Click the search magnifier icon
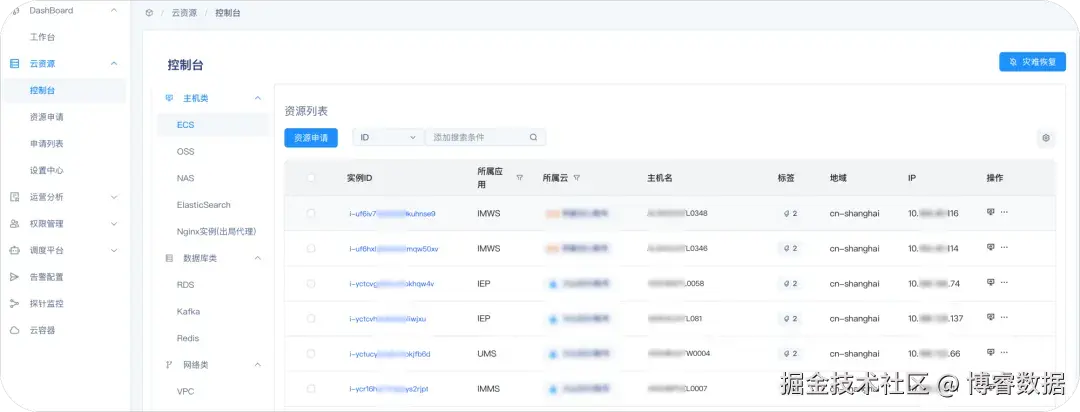 (x=533, y=137)
